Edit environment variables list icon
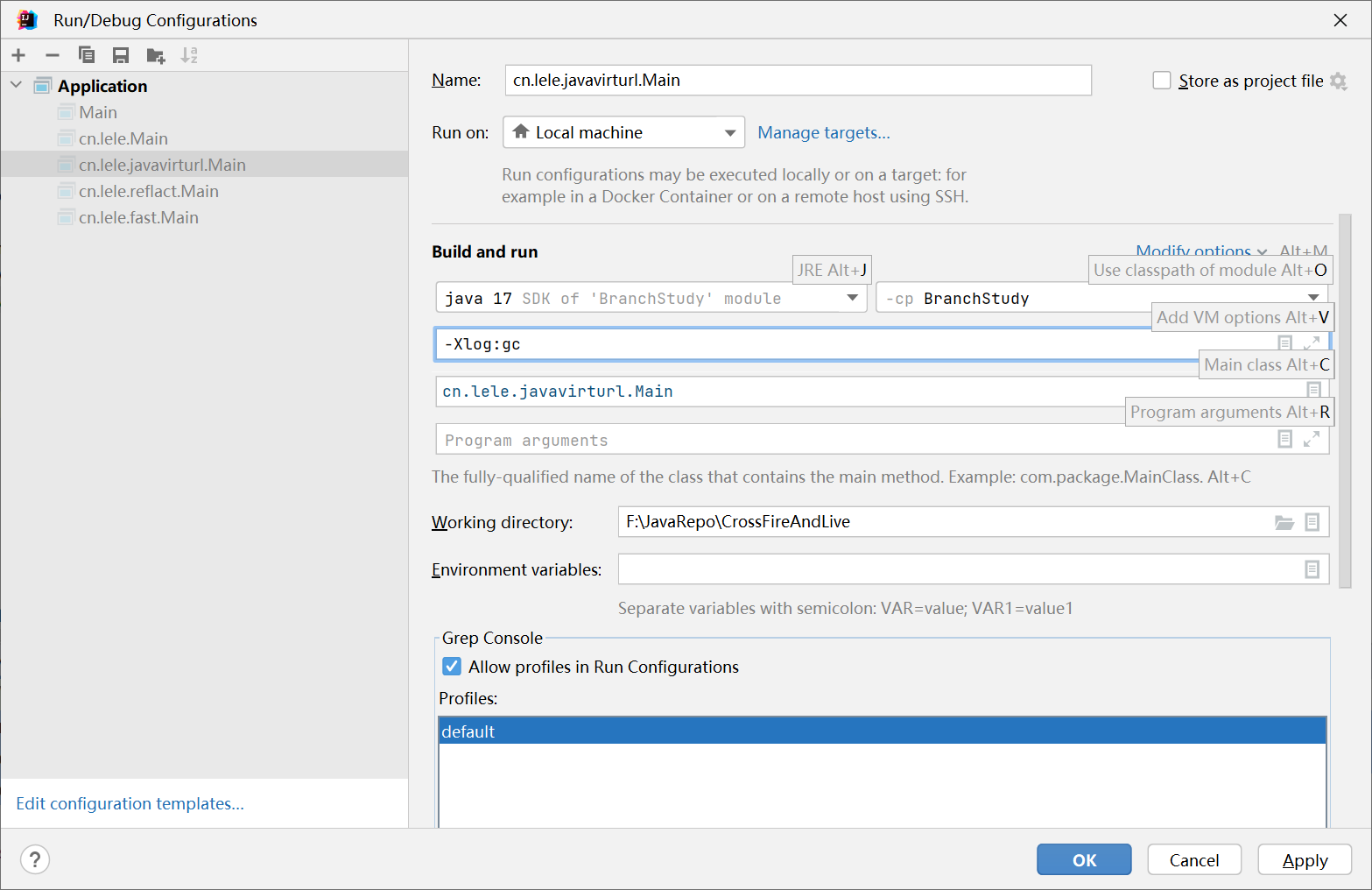 coord(1312,569)
